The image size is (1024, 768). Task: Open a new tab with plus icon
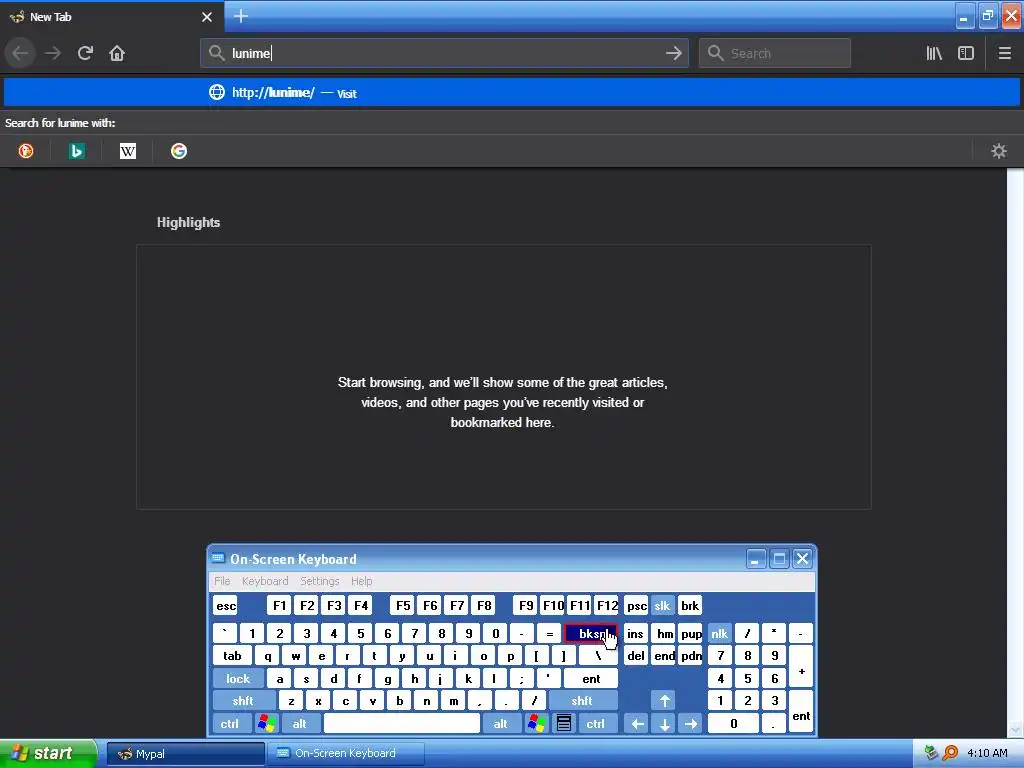241,16
